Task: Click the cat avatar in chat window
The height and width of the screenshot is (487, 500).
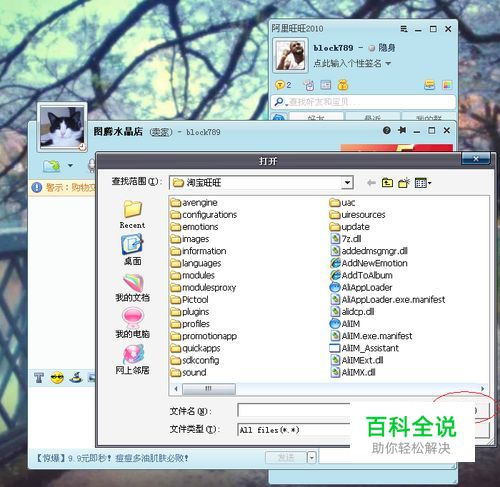Action: tap(62, 127)
